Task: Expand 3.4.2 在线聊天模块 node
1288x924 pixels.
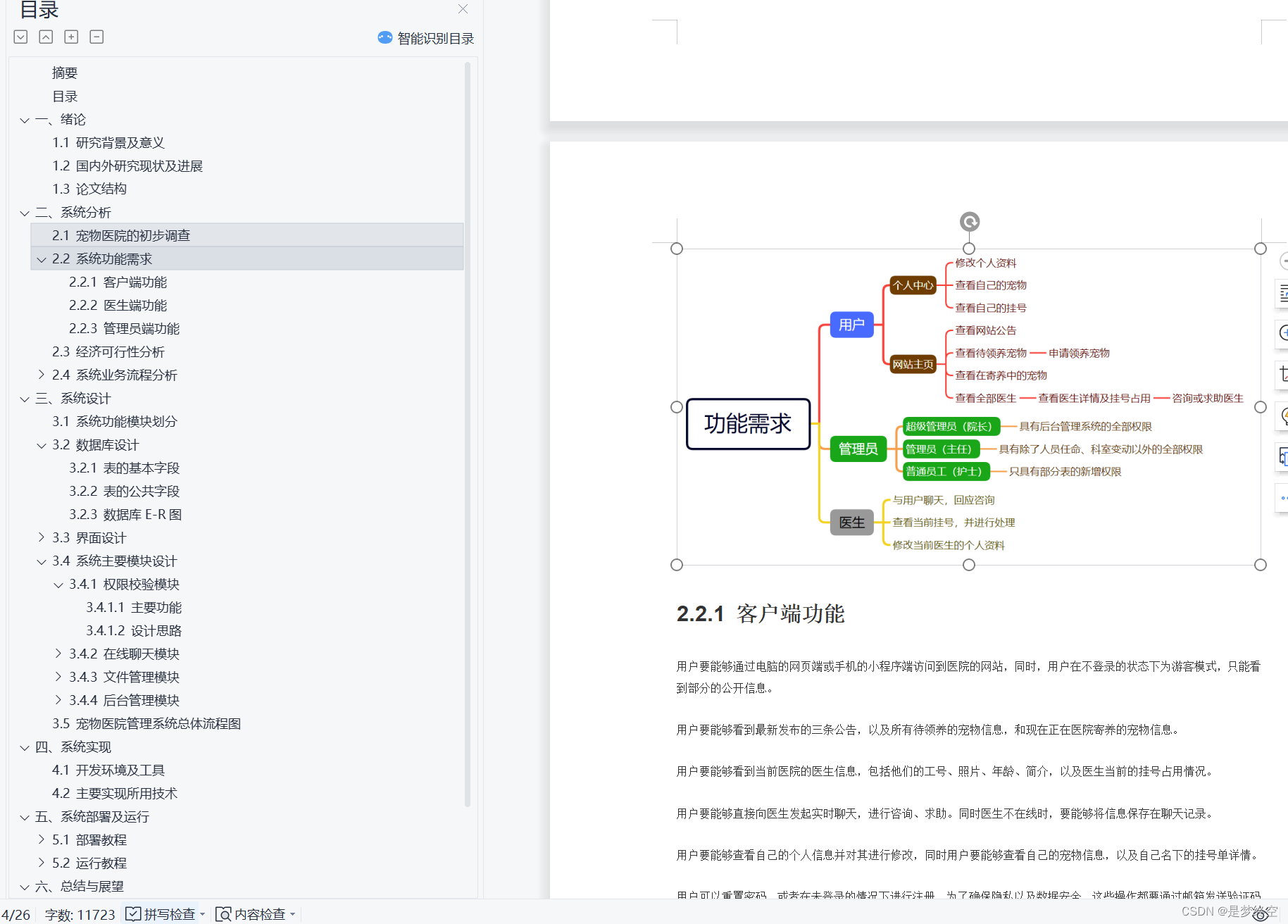Action: [58, 654]
